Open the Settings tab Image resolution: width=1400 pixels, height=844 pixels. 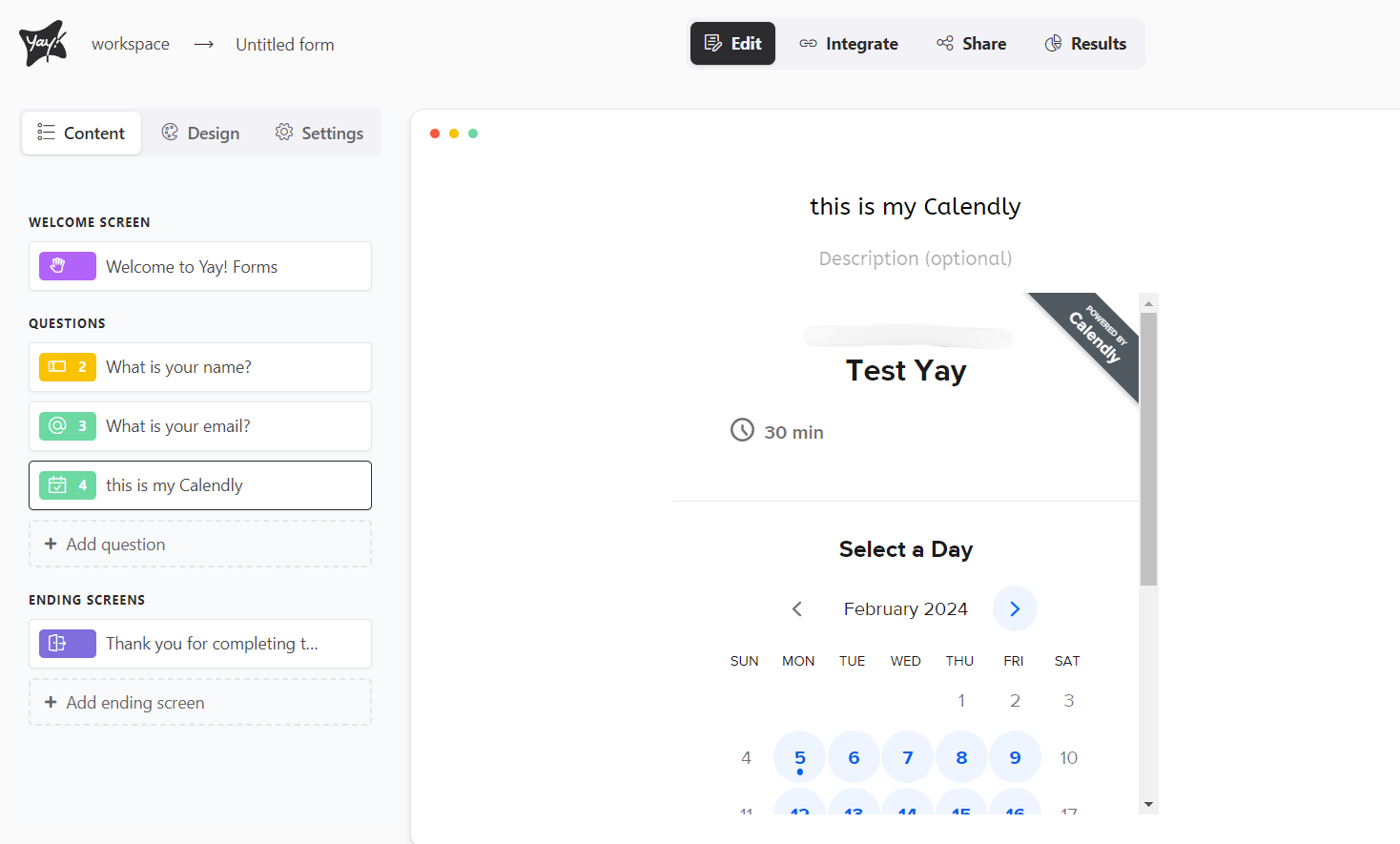tap(319, 134)
